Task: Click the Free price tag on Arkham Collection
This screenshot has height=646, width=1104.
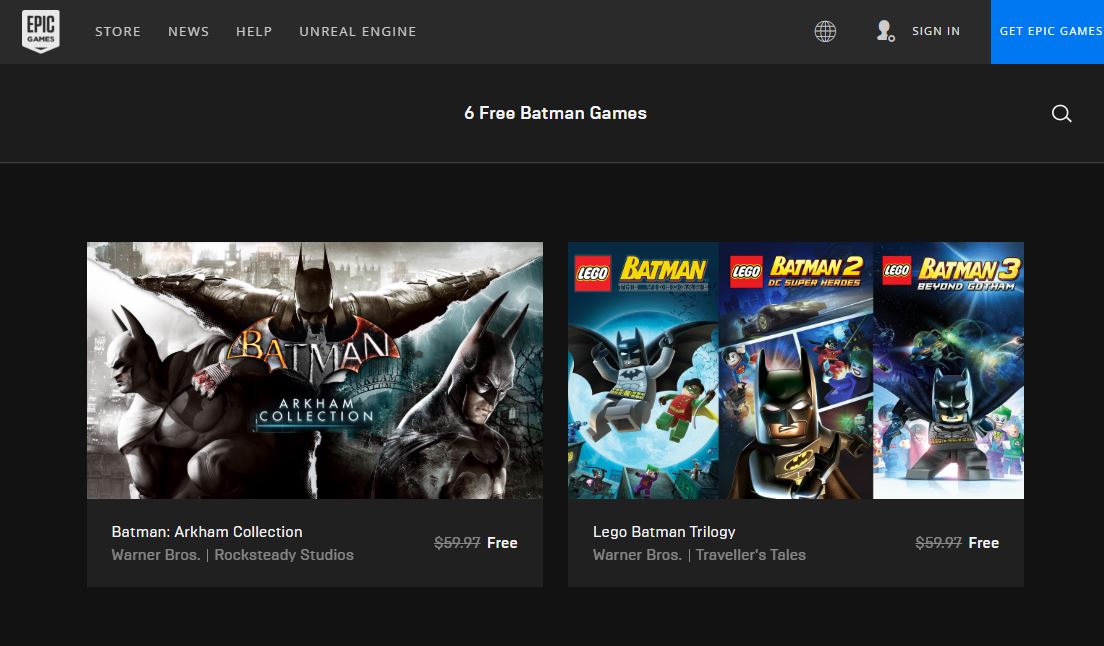Action: [502, 543]
